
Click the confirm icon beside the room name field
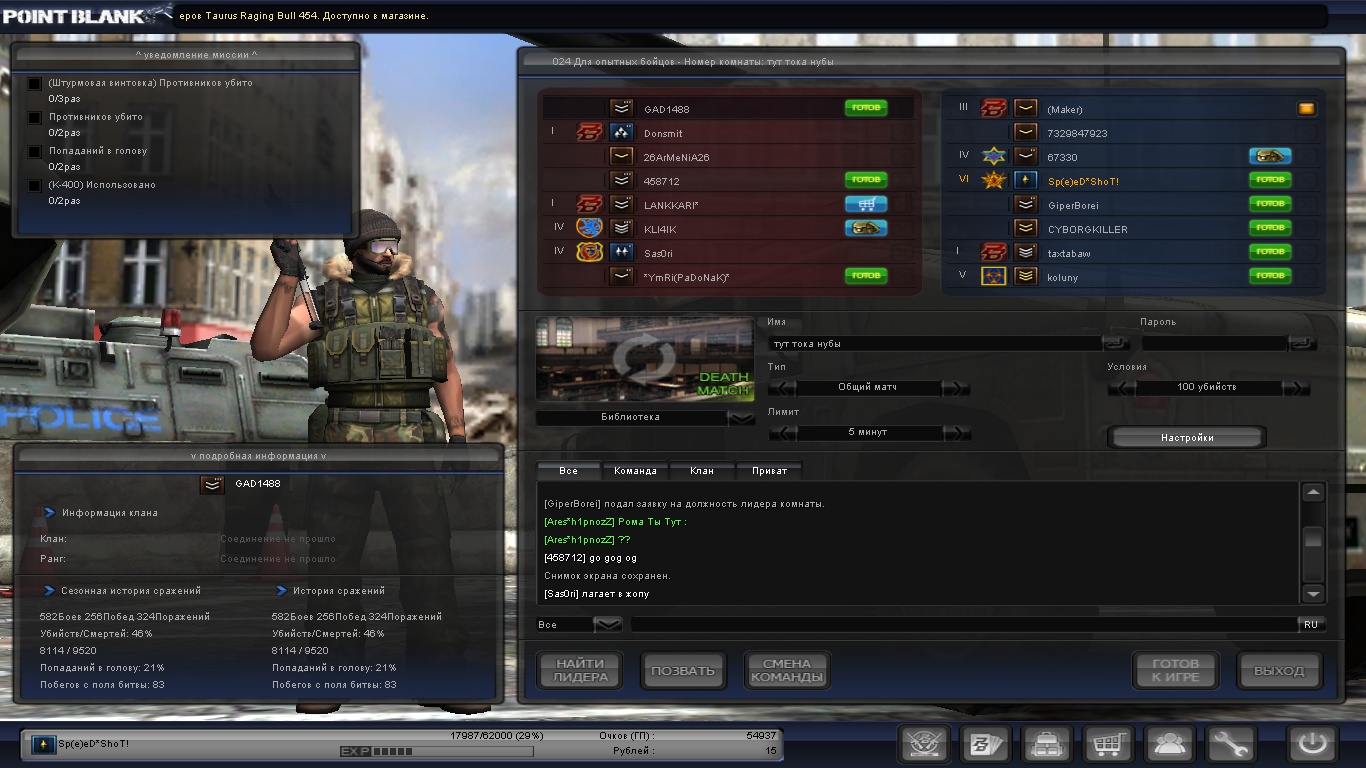click(1115, 343)
